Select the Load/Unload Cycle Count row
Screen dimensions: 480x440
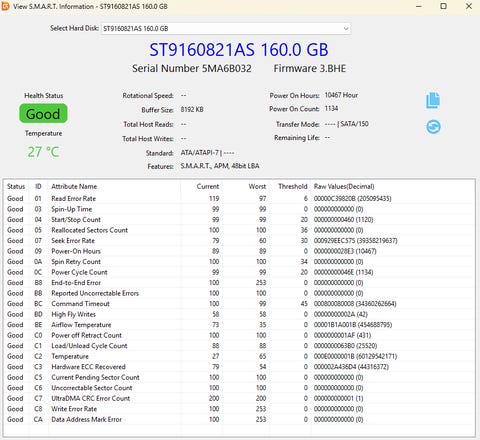click(239, 346)
